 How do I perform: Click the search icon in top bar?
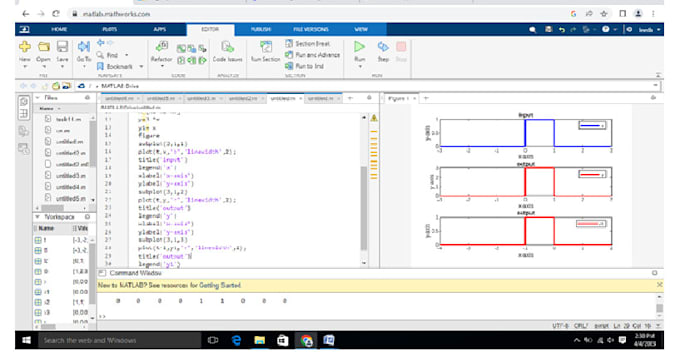point(533,29)
